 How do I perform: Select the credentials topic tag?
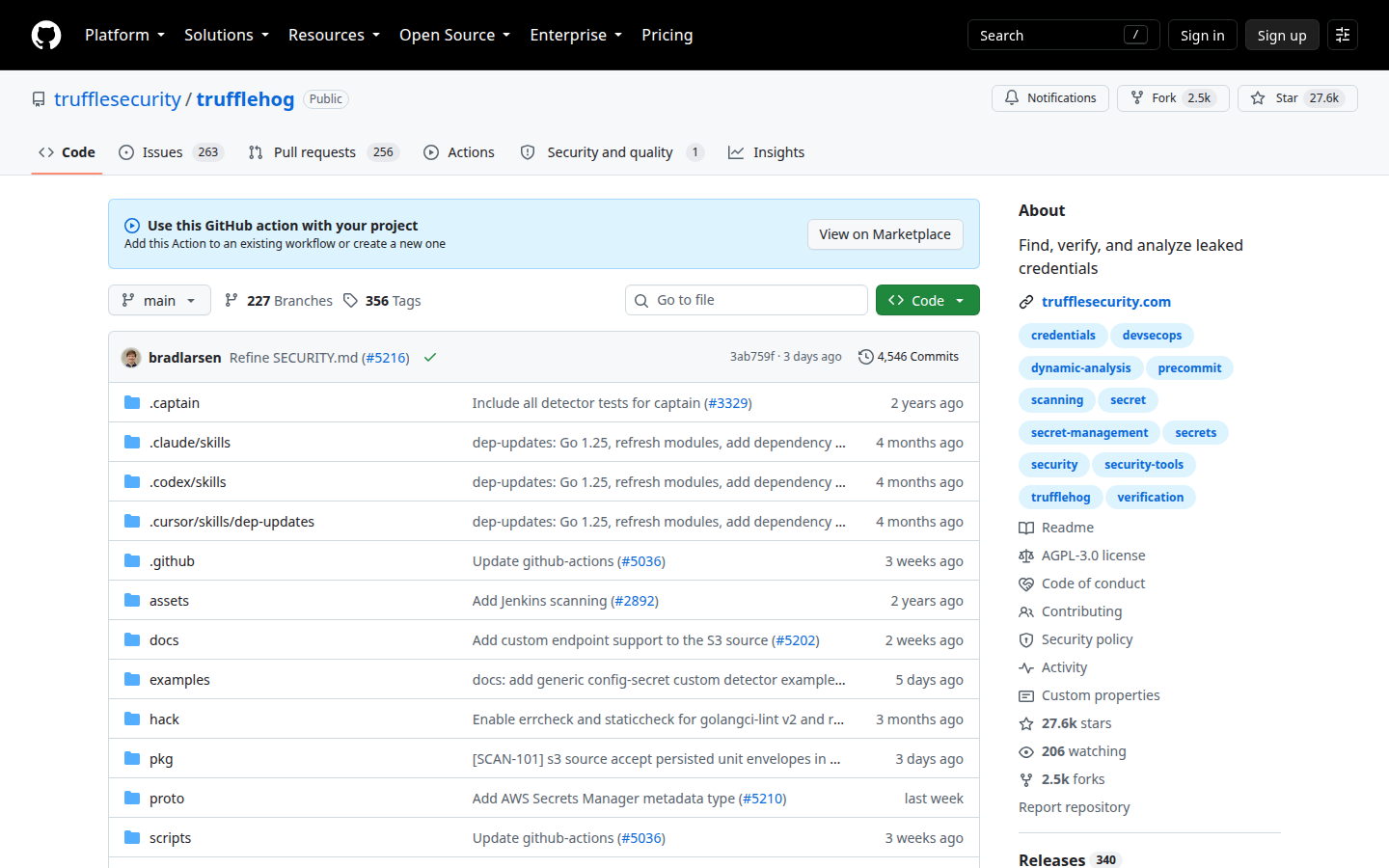[1063, 336]
